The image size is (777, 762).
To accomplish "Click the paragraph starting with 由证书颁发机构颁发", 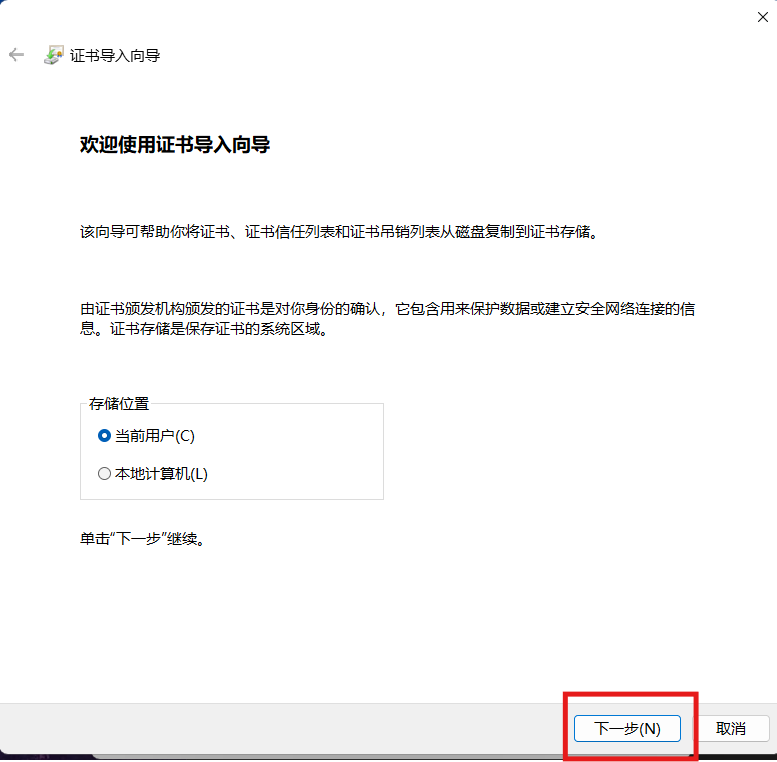I will [x=387, y=309].
